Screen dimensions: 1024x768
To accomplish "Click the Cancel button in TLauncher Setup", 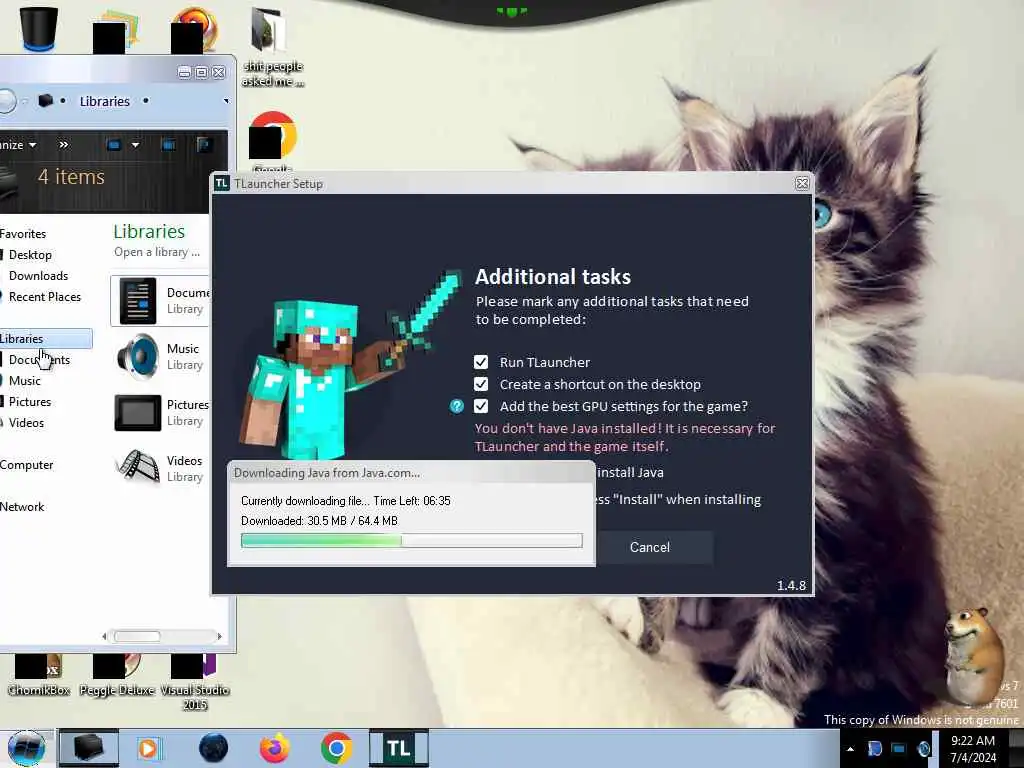I will (649, 547).
